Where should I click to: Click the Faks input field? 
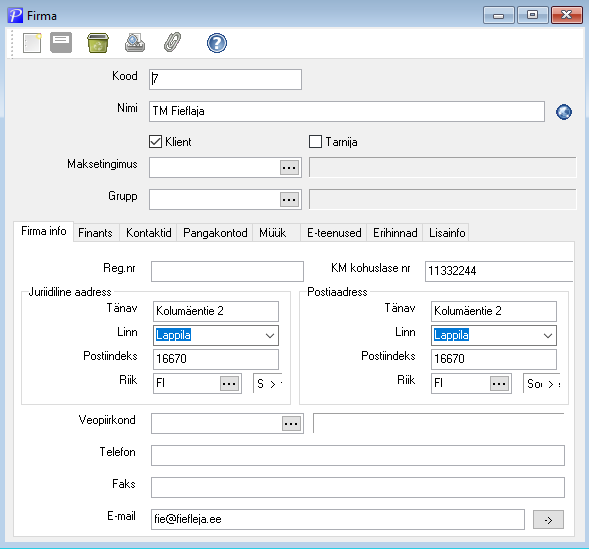[x=358, y=487]
